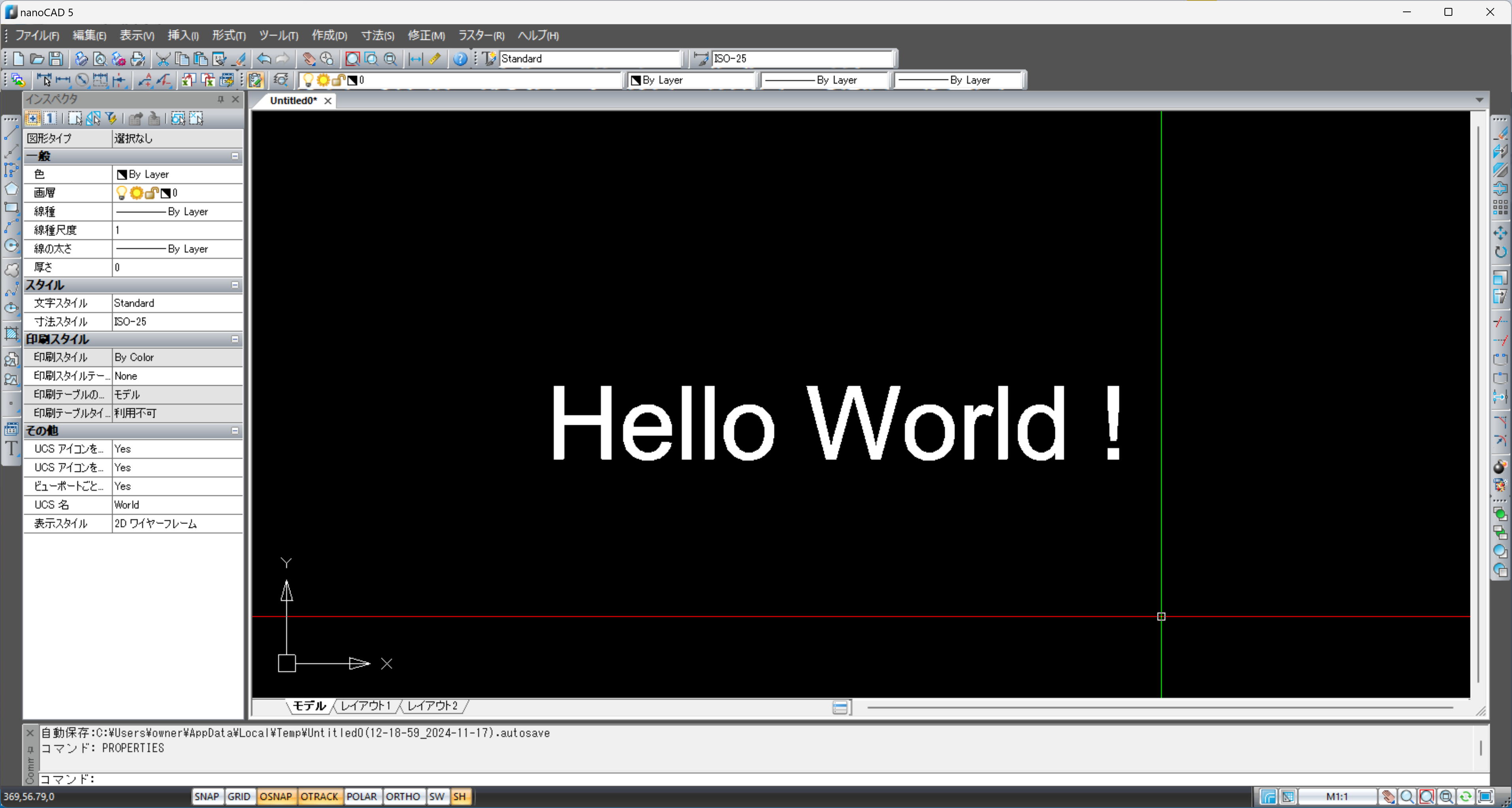
Task: Select the Line tool in left draw toolbar
Action: (x=11, y=133)
